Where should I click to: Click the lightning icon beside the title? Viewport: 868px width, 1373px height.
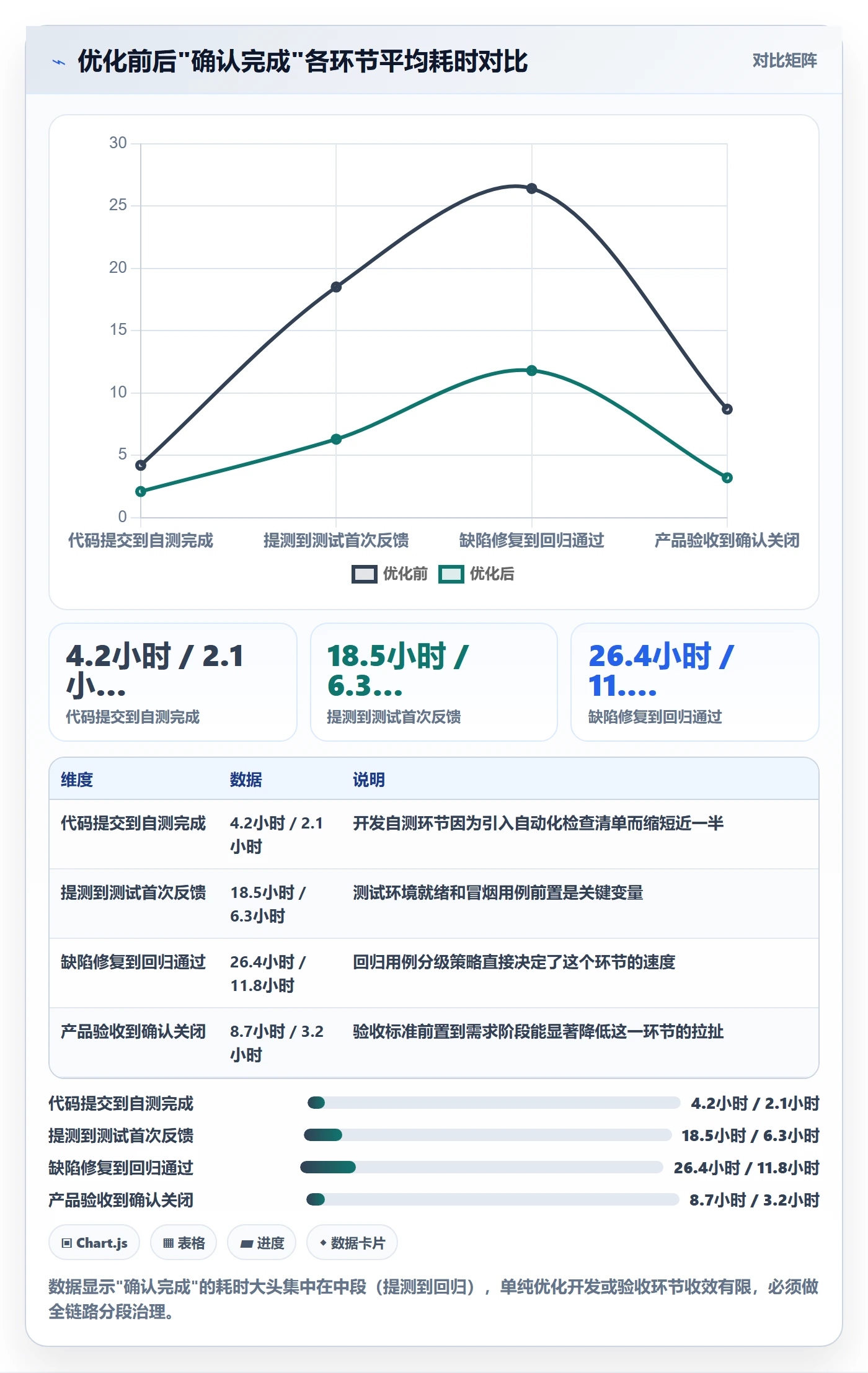point(59,62)
